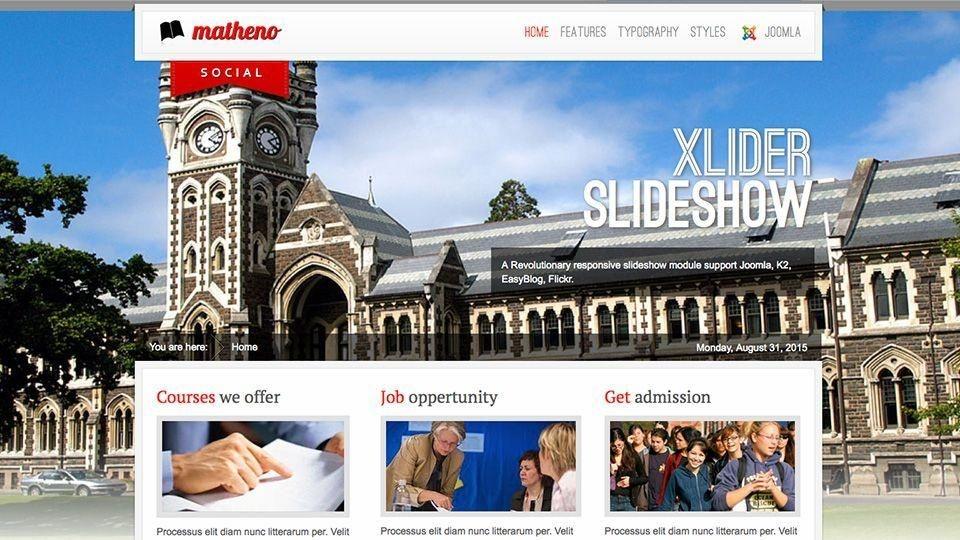Click the Joomla logo icon in navigation
960x540 pixels.
749,32
